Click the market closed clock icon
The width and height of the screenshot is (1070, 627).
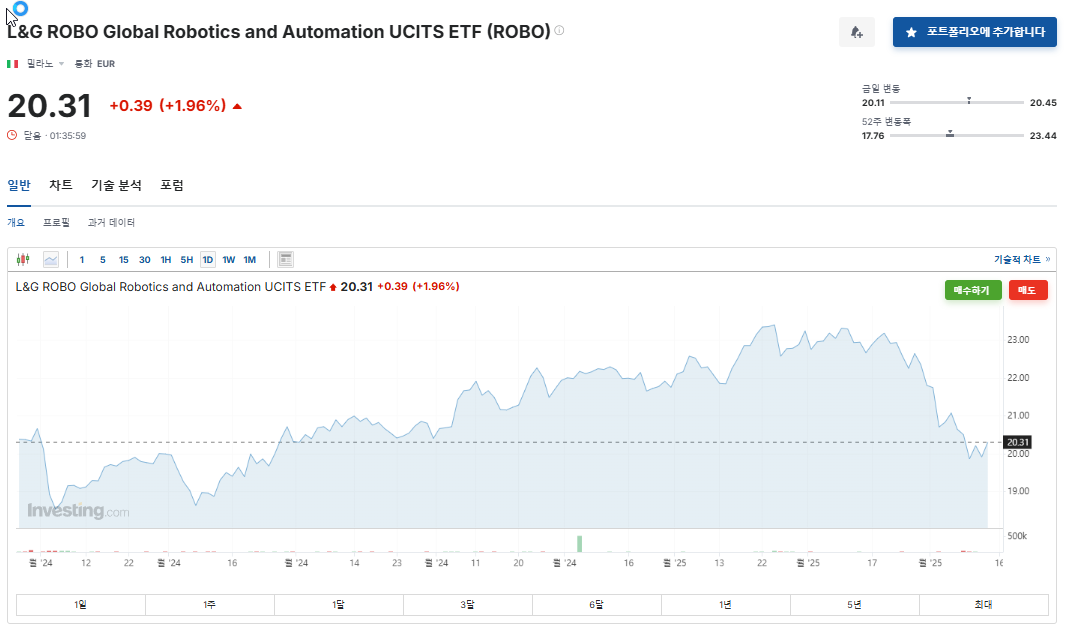tap(12, 135)
